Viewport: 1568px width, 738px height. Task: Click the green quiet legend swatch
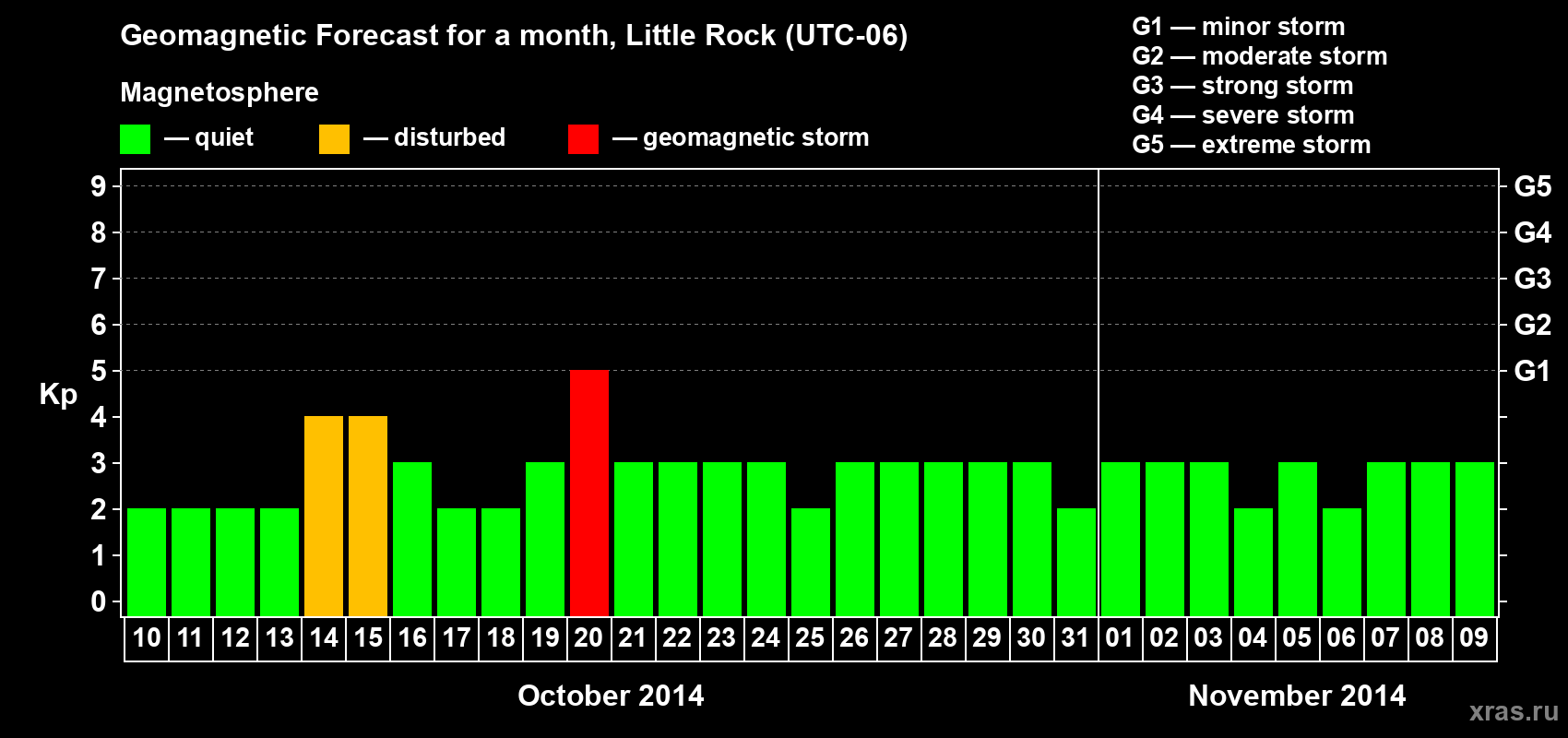(x=135, y=139)
